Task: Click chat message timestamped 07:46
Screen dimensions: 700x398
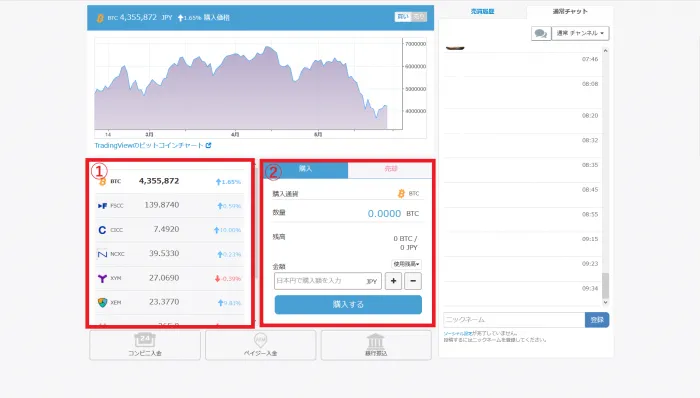Action: point(522,64)
